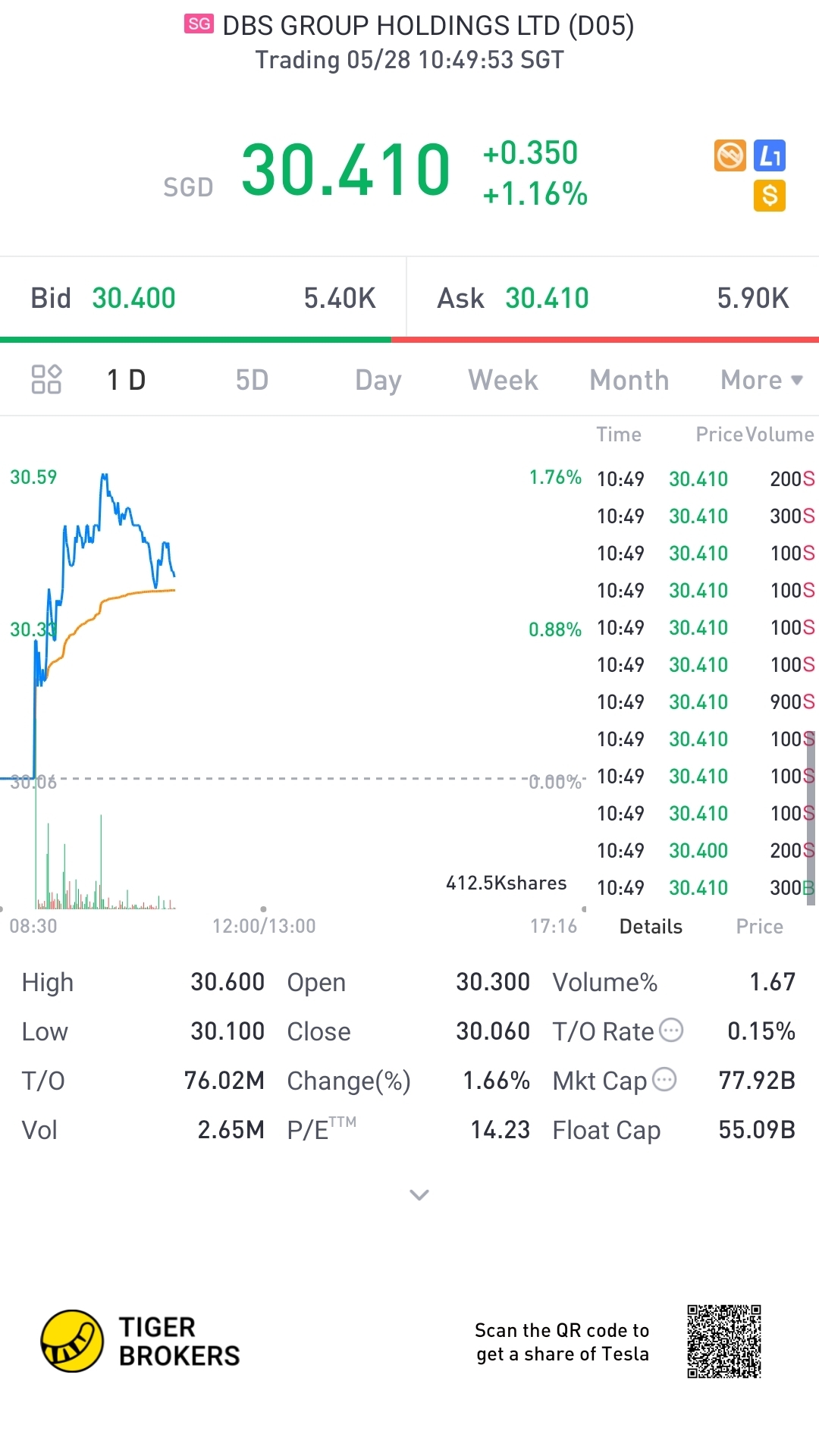Tap the 30.59 chart price label
The width and height of the screenshot is (819, 1456).
33,478
